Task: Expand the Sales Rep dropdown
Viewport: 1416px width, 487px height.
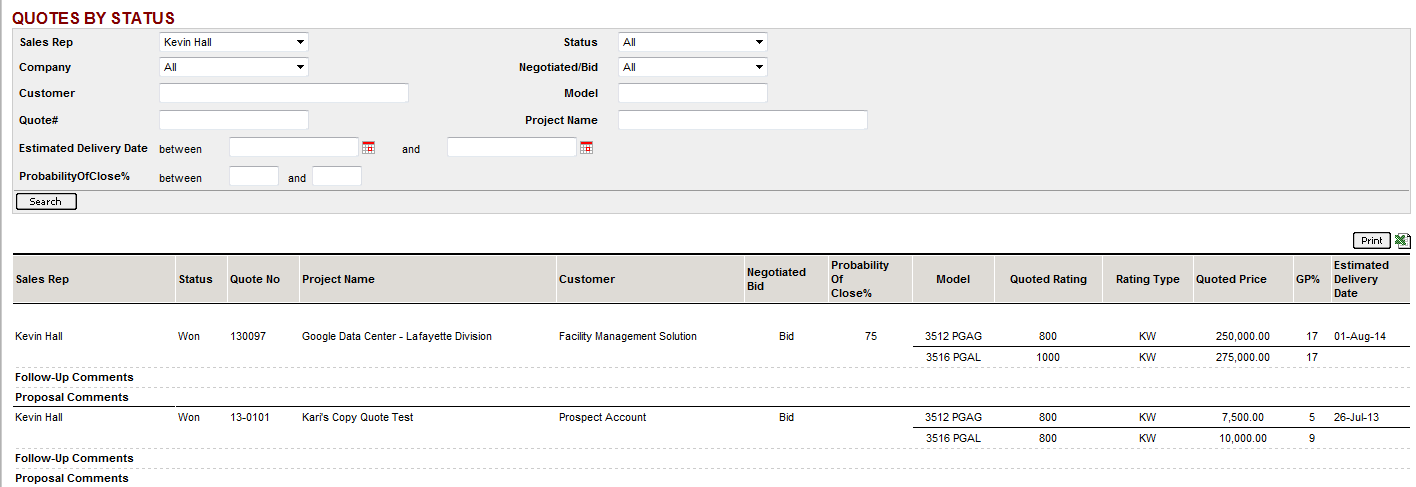Action: [234, 42]
